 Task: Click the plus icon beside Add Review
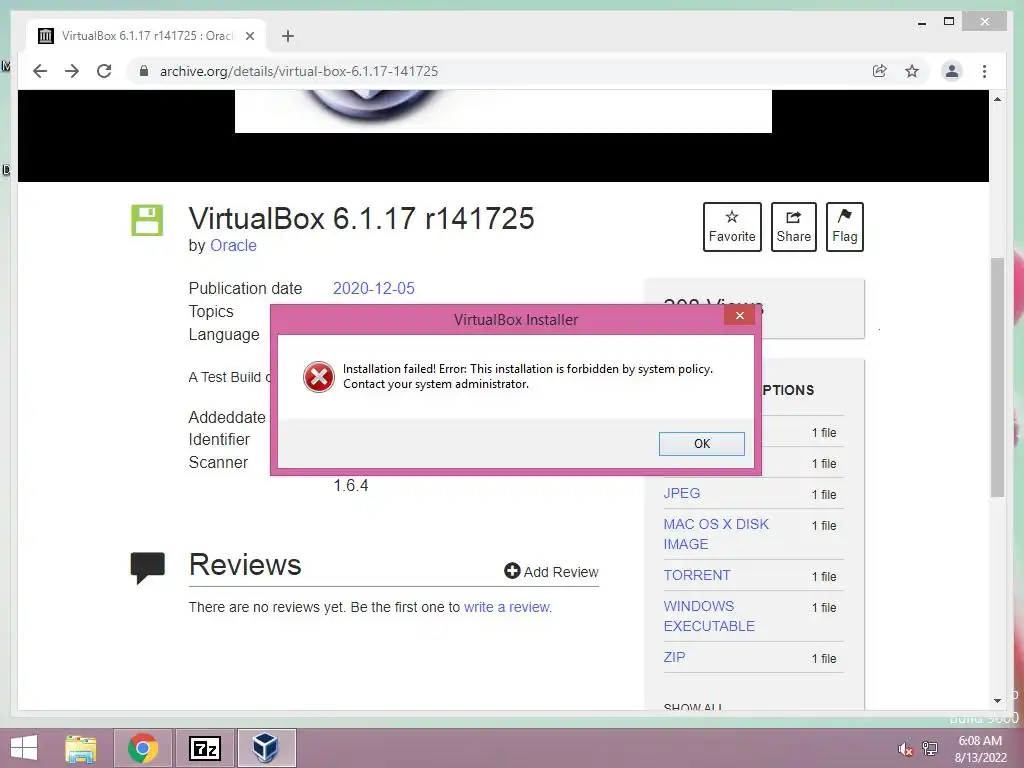point(512,571)
